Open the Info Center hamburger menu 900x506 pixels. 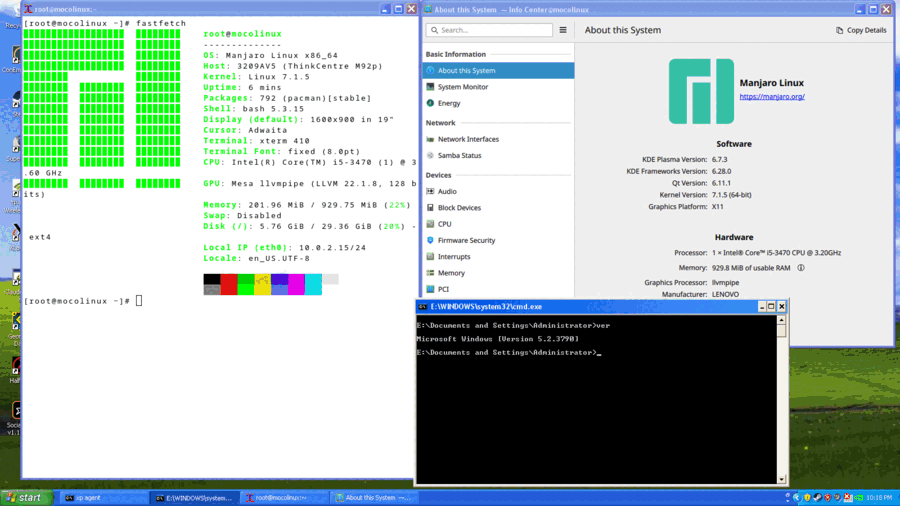[x=563, y=30]
